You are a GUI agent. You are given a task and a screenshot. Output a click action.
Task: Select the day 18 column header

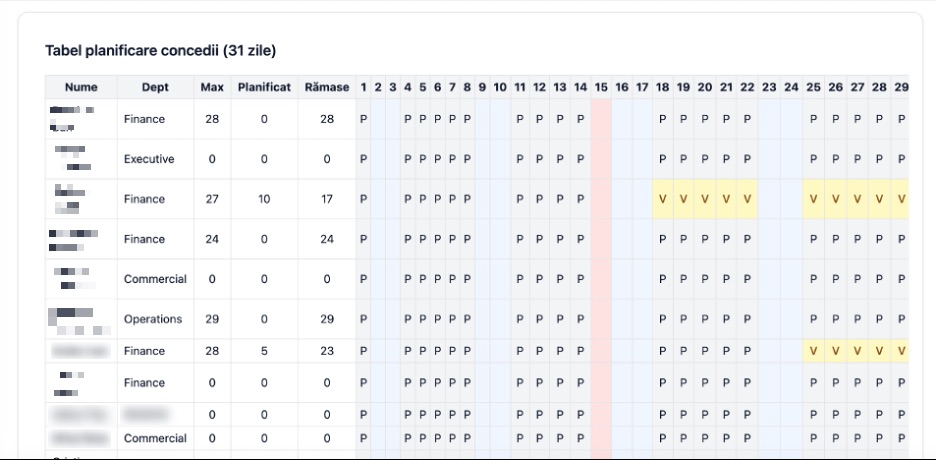tap(662, 87)
